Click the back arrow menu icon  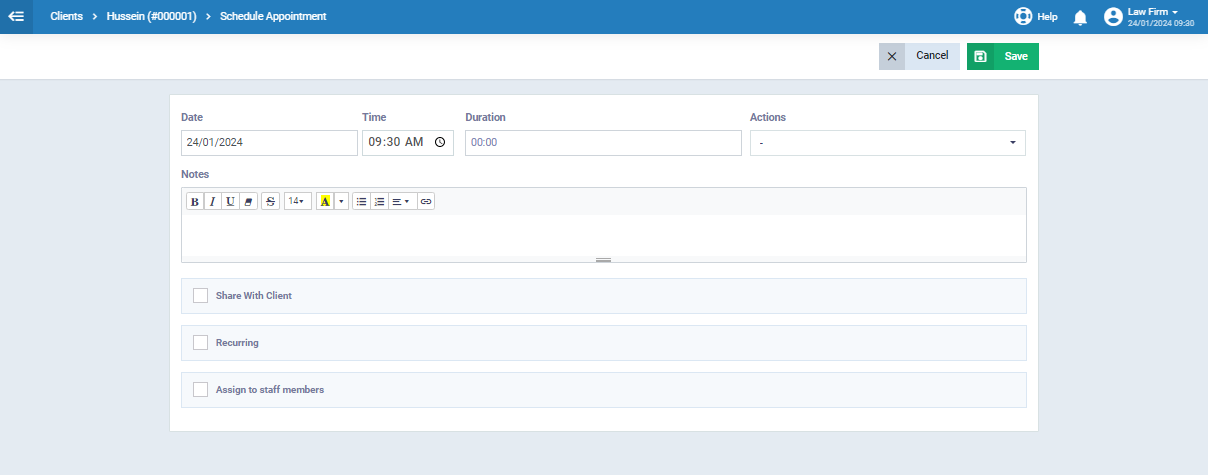coord(16,17)
